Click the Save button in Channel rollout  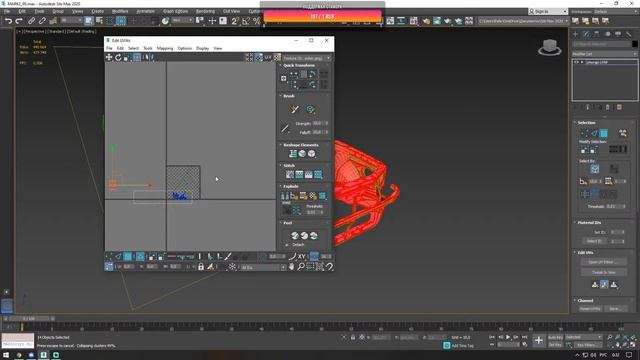point(615,309)
